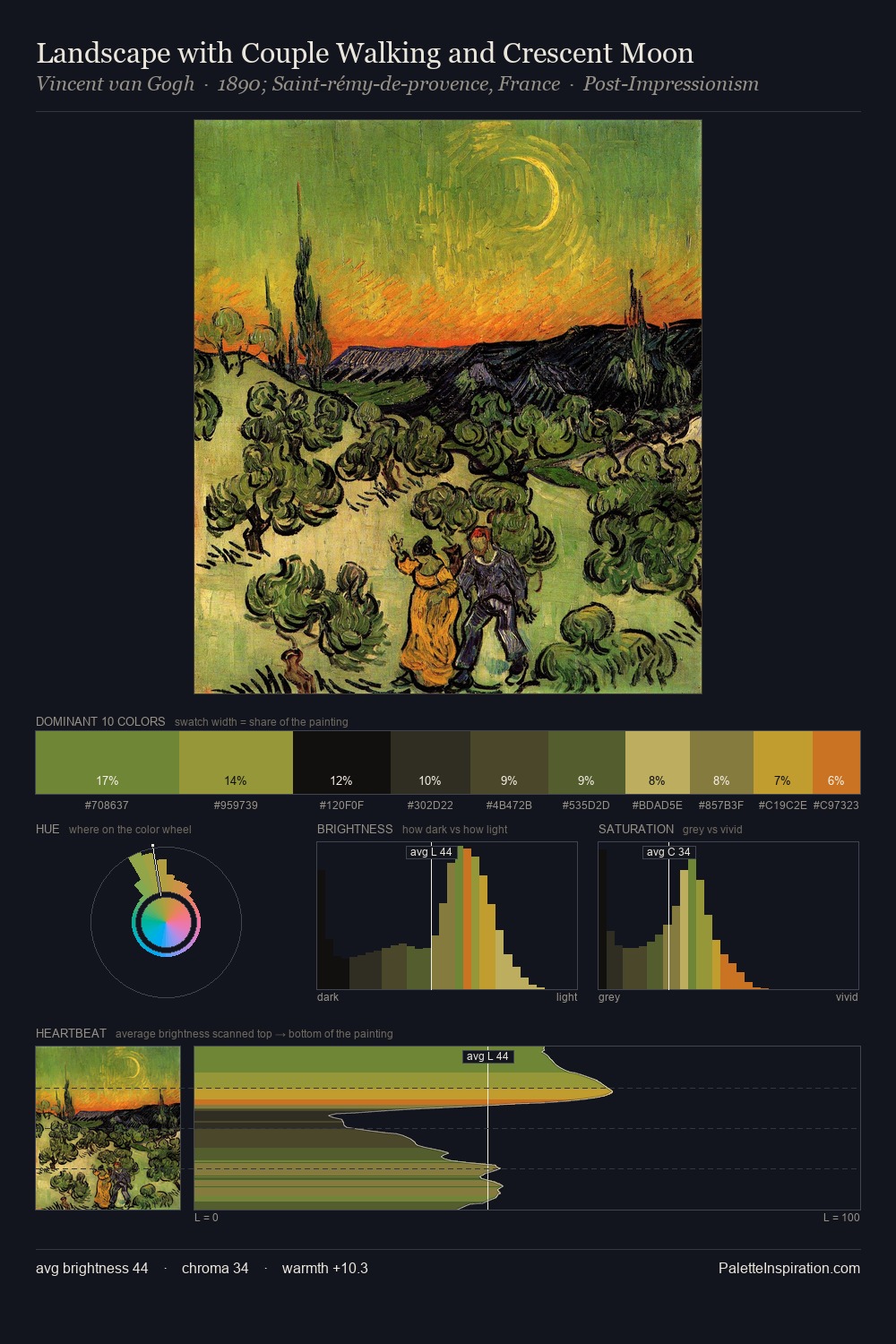Click 'swatch width = share of the painting' caption
896x1344 pixels.
click(262, 722)
